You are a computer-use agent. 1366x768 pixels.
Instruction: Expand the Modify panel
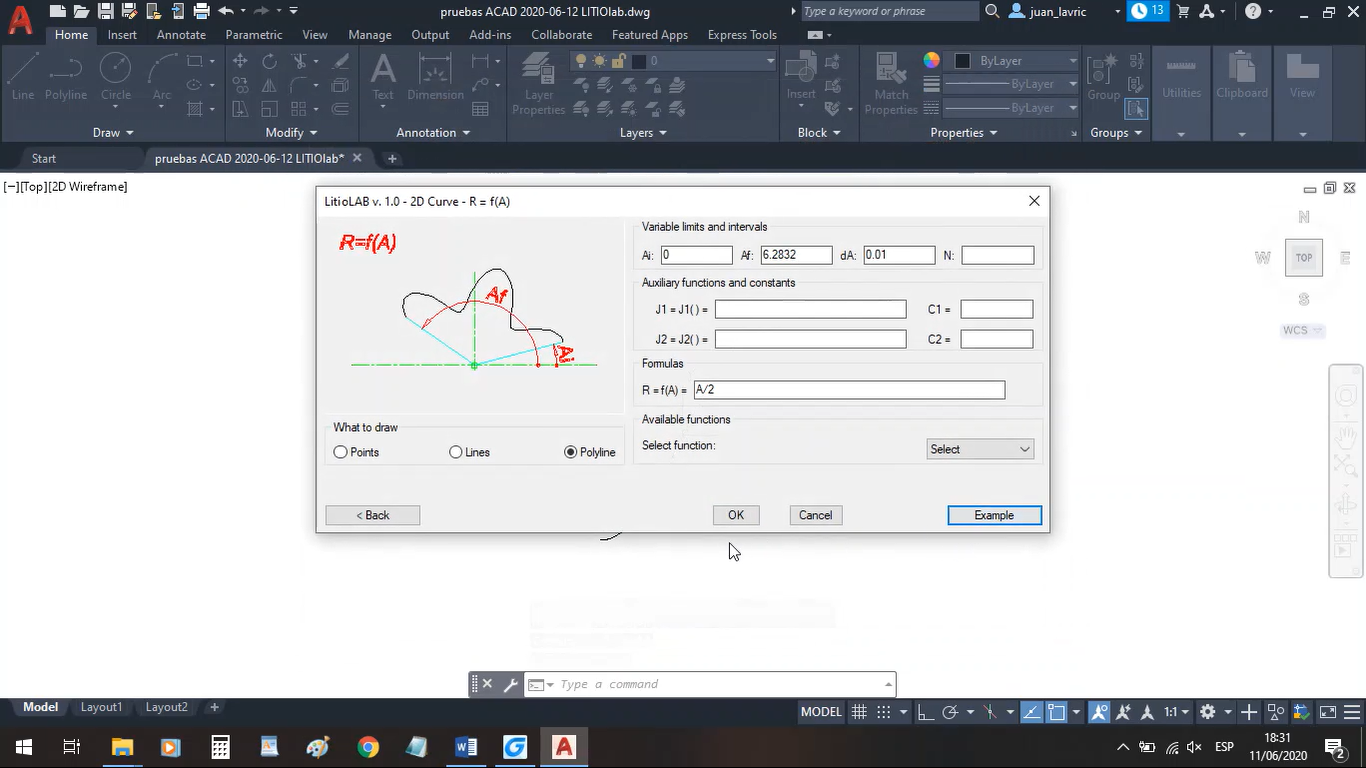pyautogui.click(x=291, y=132)
